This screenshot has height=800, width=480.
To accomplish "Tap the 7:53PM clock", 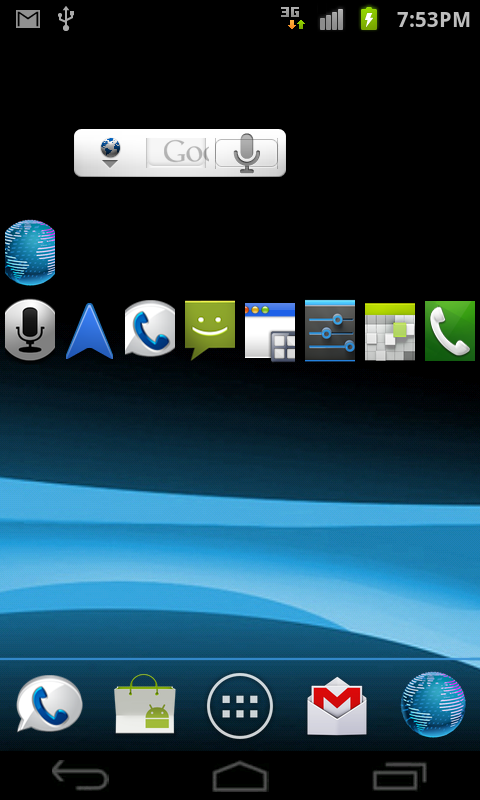I will [433, 20].
